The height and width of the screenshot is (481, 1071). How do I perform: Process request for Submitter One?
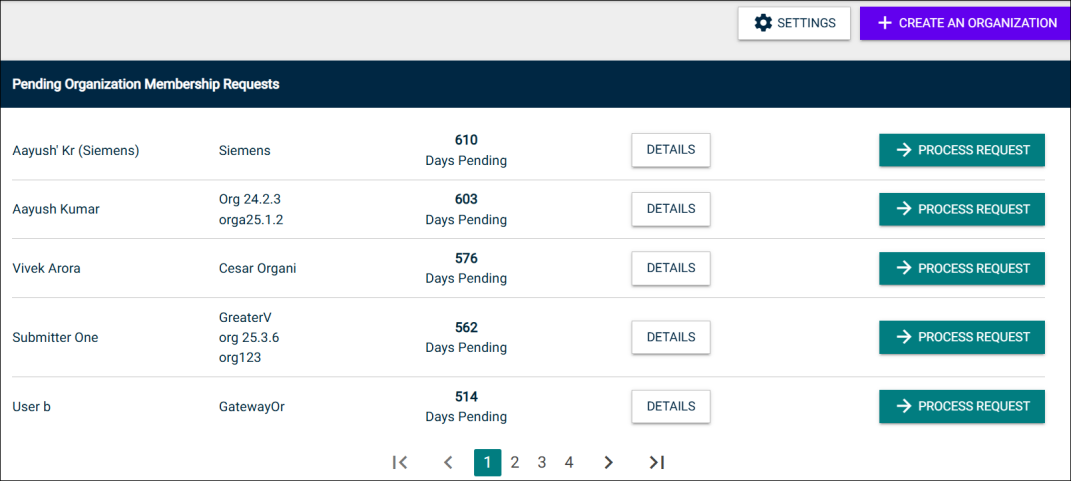tap(961, 337)
